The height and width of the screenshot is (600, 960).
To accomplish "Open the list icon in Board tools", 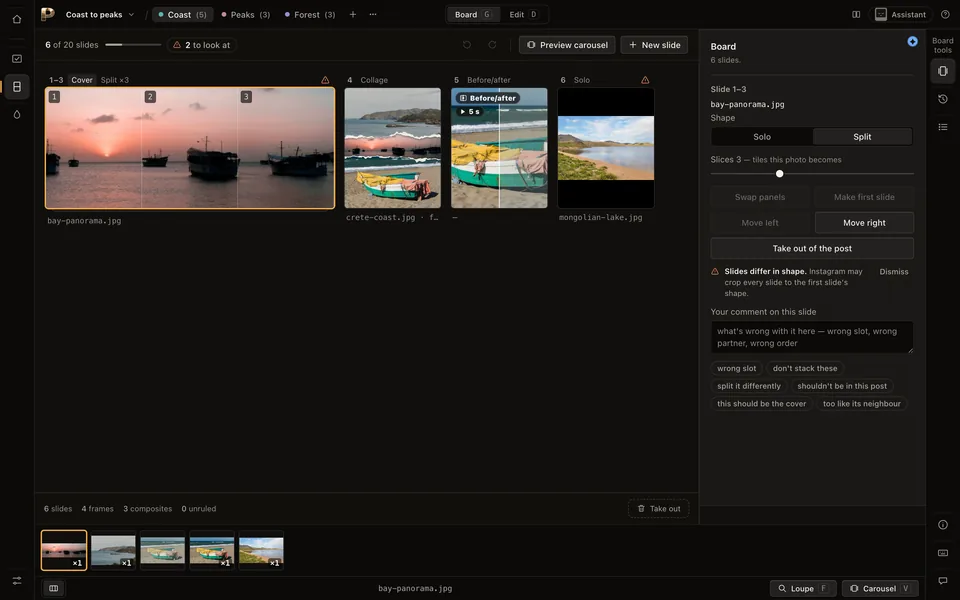I will [x=943, y=127].
